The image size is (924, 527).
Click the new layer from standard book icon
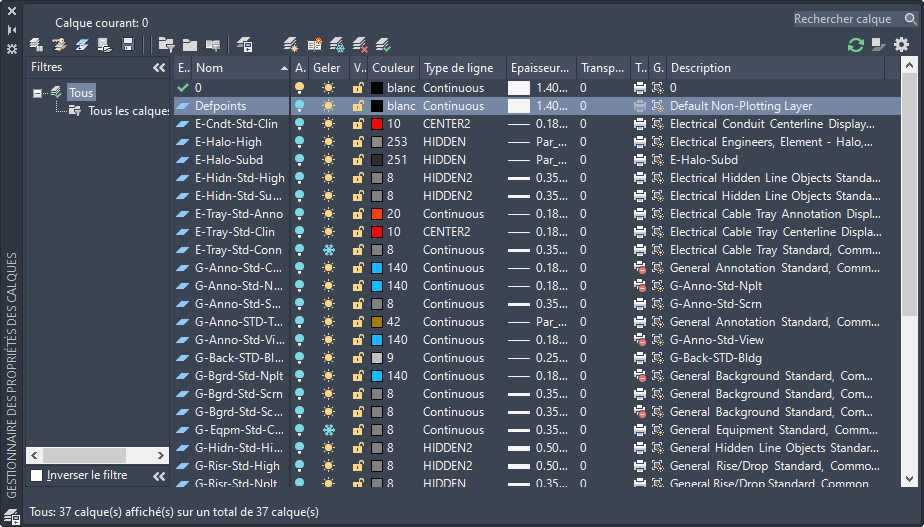pos(314,44)
